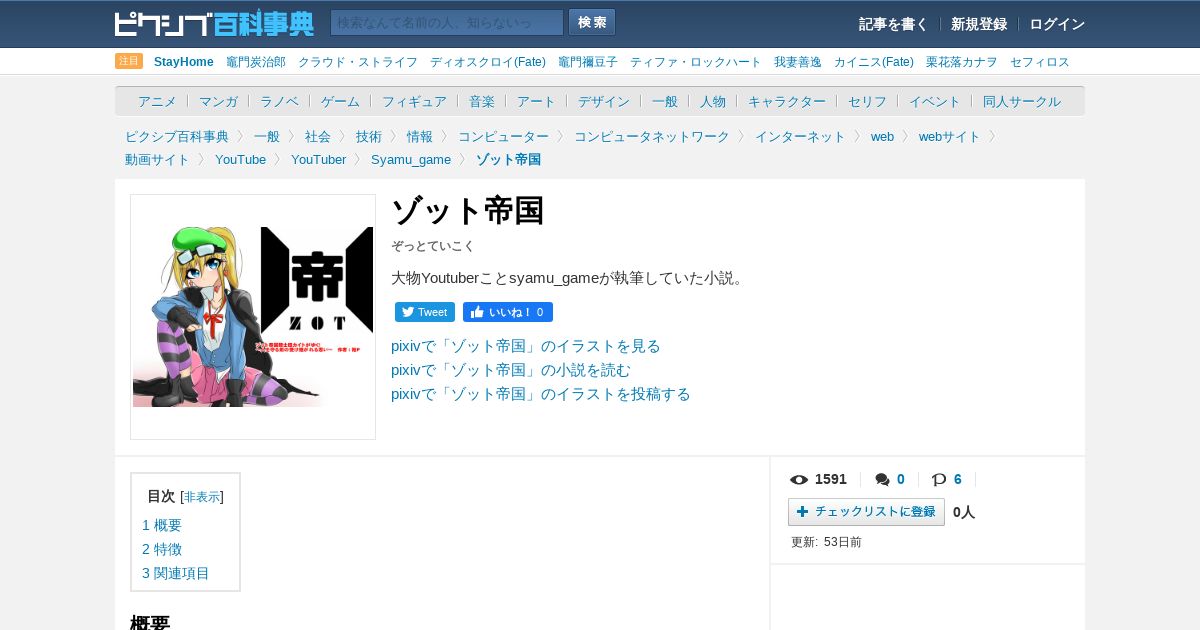Screen dimensions: 1200x630
Task: Go to 社会 breadcrumb
Action: coord(318,136)
